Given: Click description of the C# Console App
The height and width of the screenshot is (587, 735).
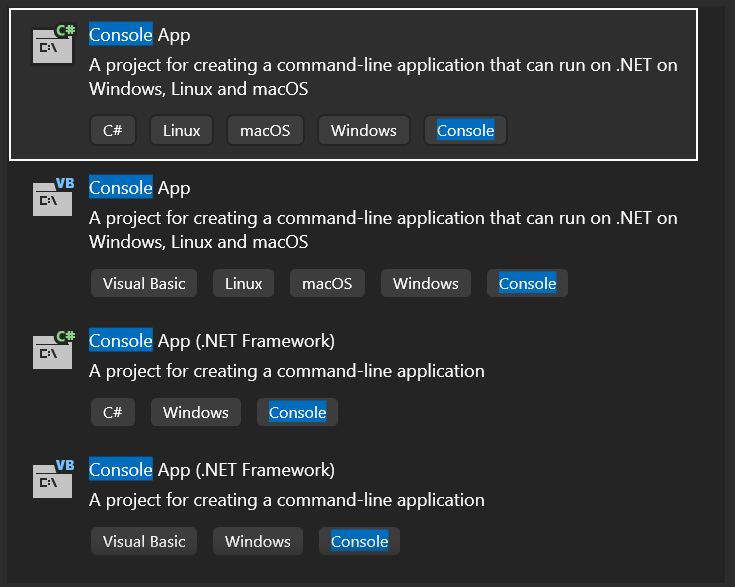Looking at the screenshot, I should (383, 77).
